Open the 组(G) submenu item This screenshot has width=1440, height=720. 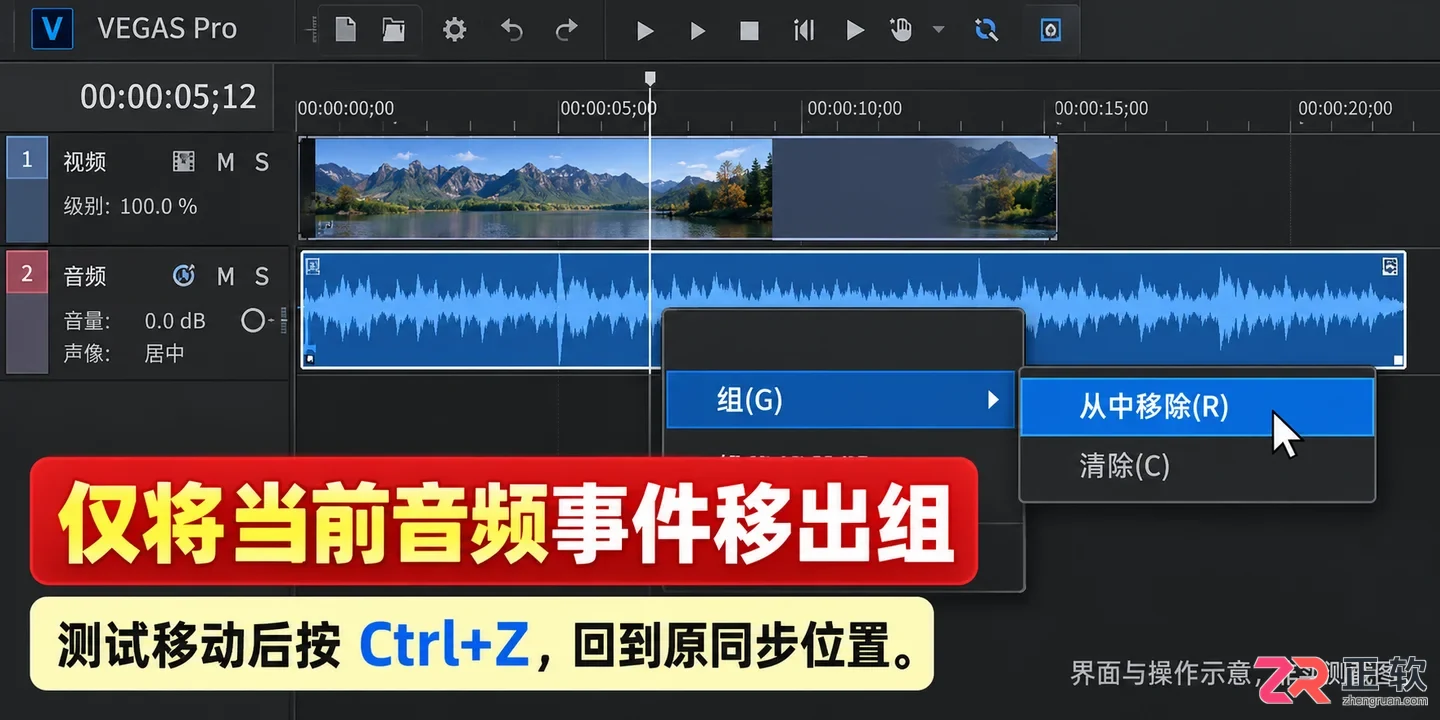pos(841,400)
